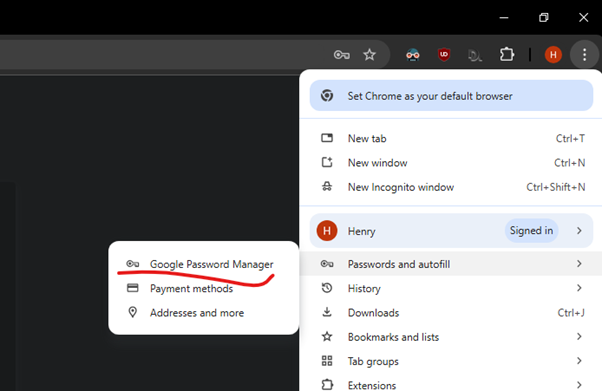Open Google Password Manager
Screen dimensions: 602x391
click(x=203, y=264)
